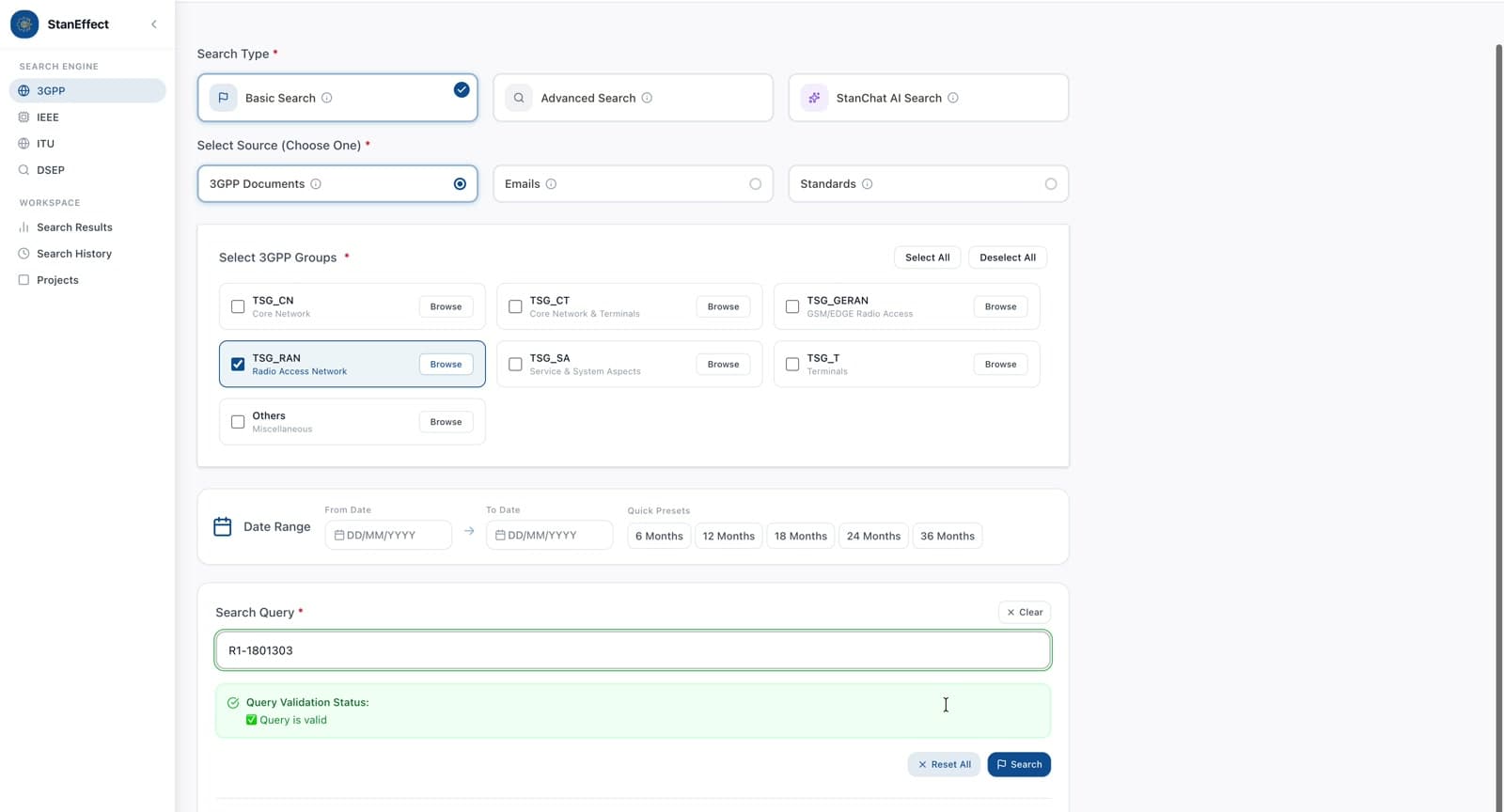Viewport: 1504px width, 812px height.
Task: Browse the TSG_GERAN group
Action: (x=1000, y=306)
